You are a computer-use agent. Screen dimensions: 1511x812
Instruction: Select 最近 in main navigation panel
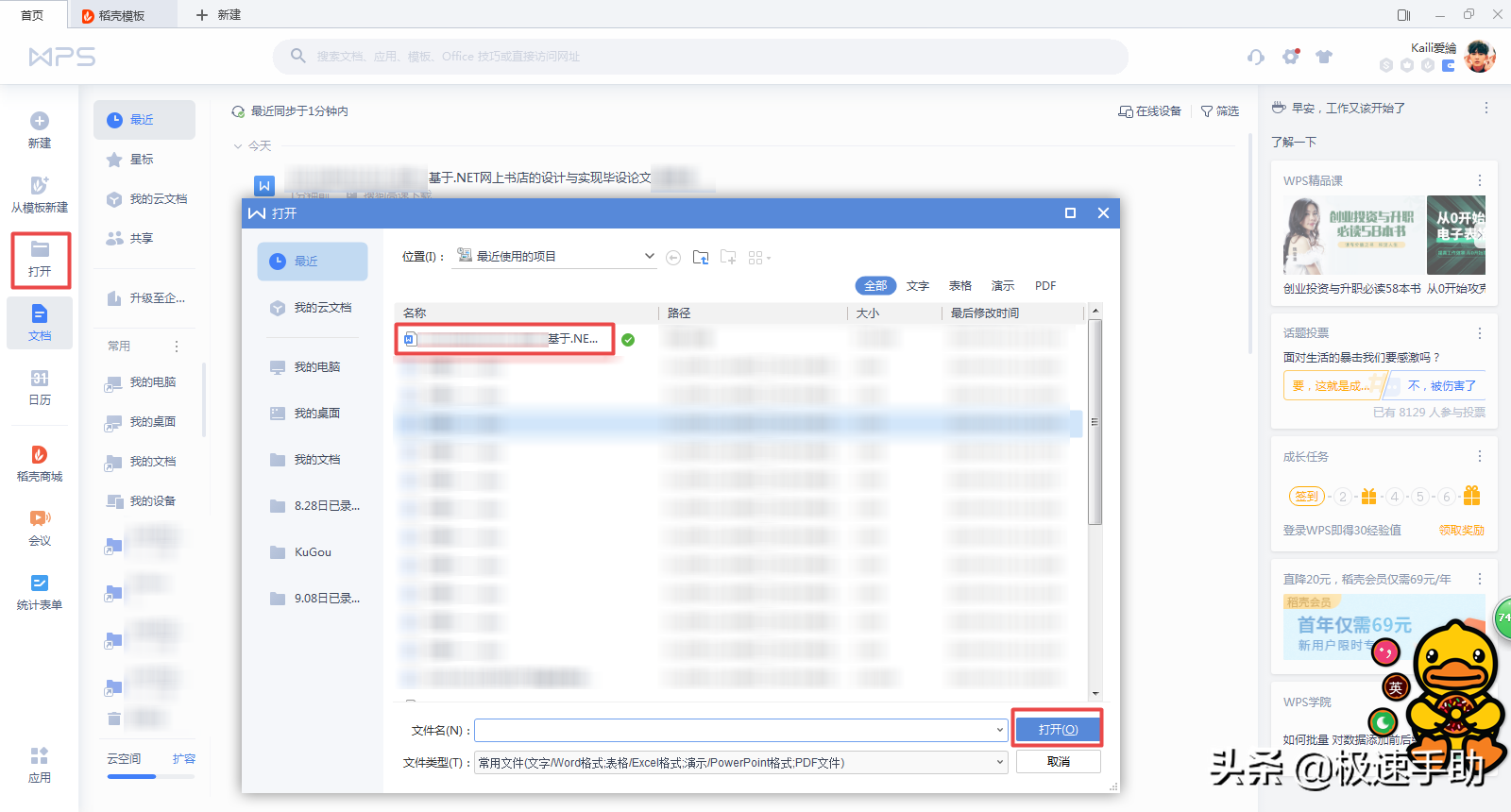coord(144,120)
